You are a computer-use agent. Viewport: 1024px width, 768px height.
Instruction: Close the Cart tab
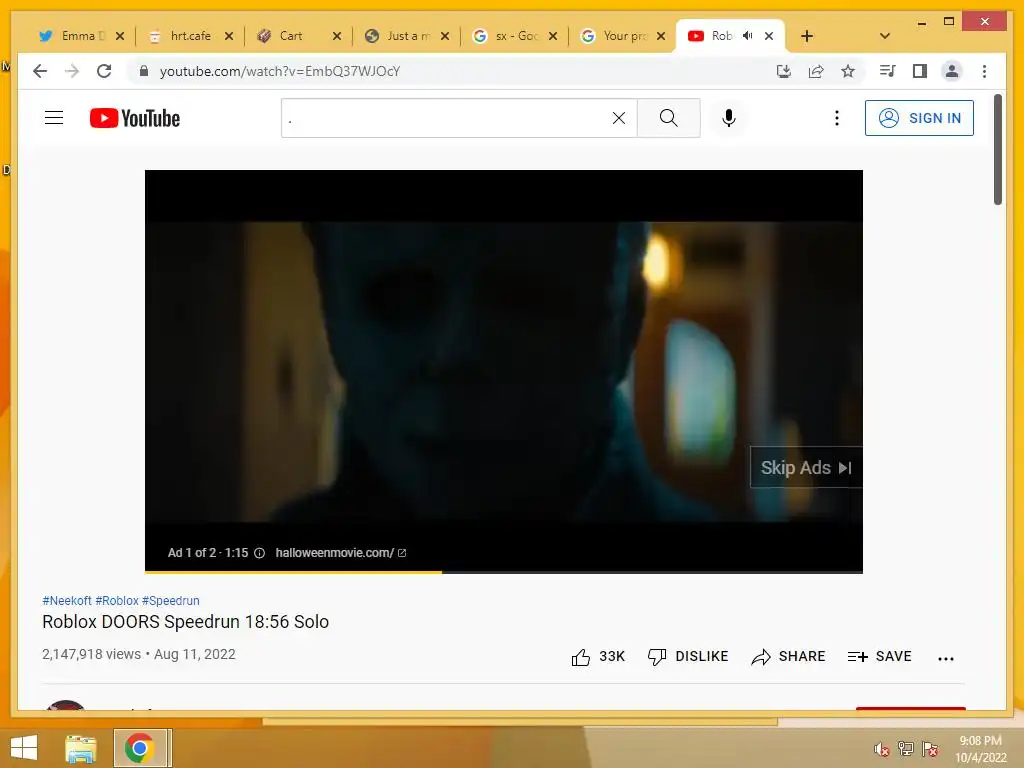(x=337, y=36)
